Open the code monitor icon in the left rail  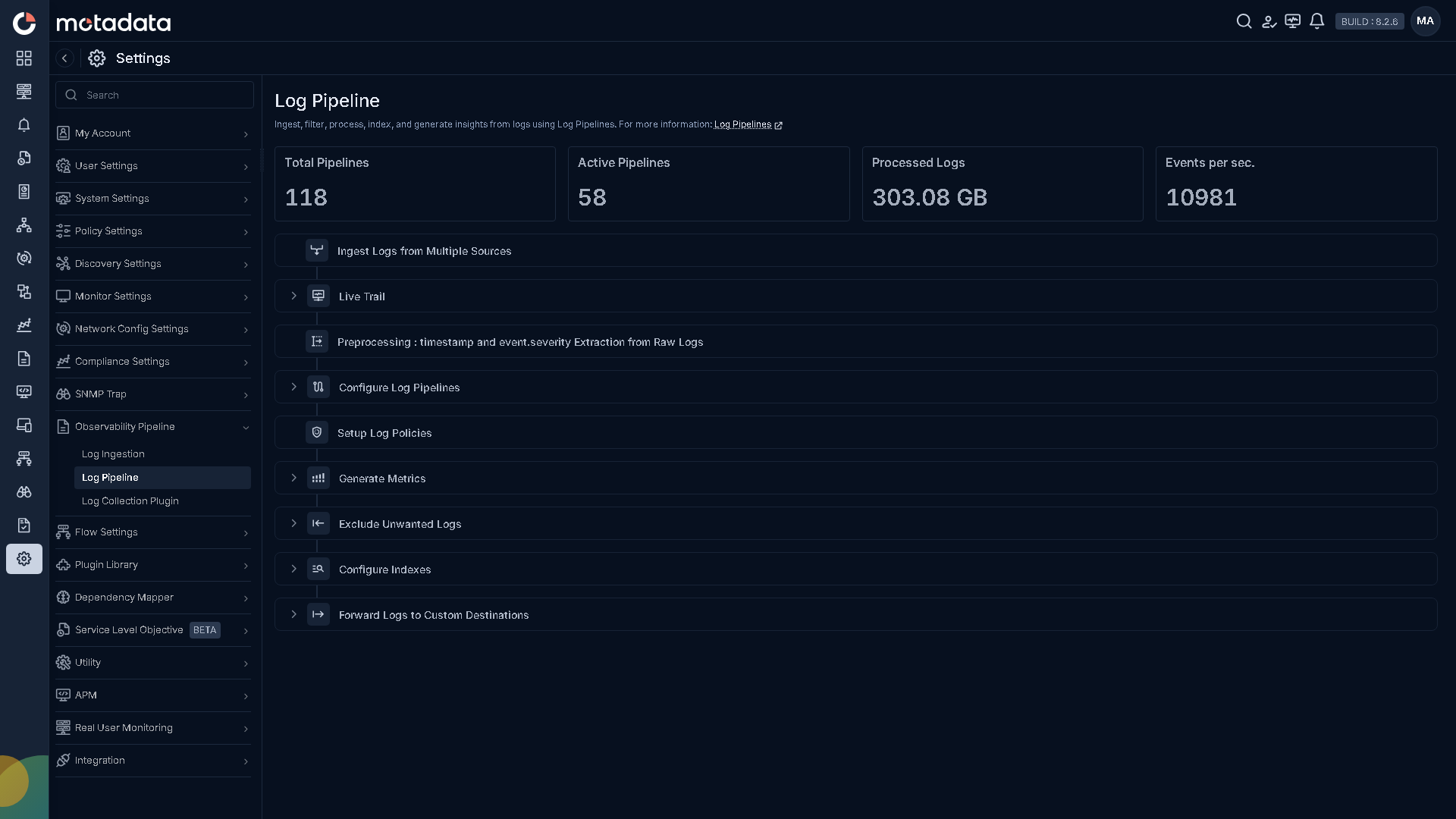[x=24, y=392]
